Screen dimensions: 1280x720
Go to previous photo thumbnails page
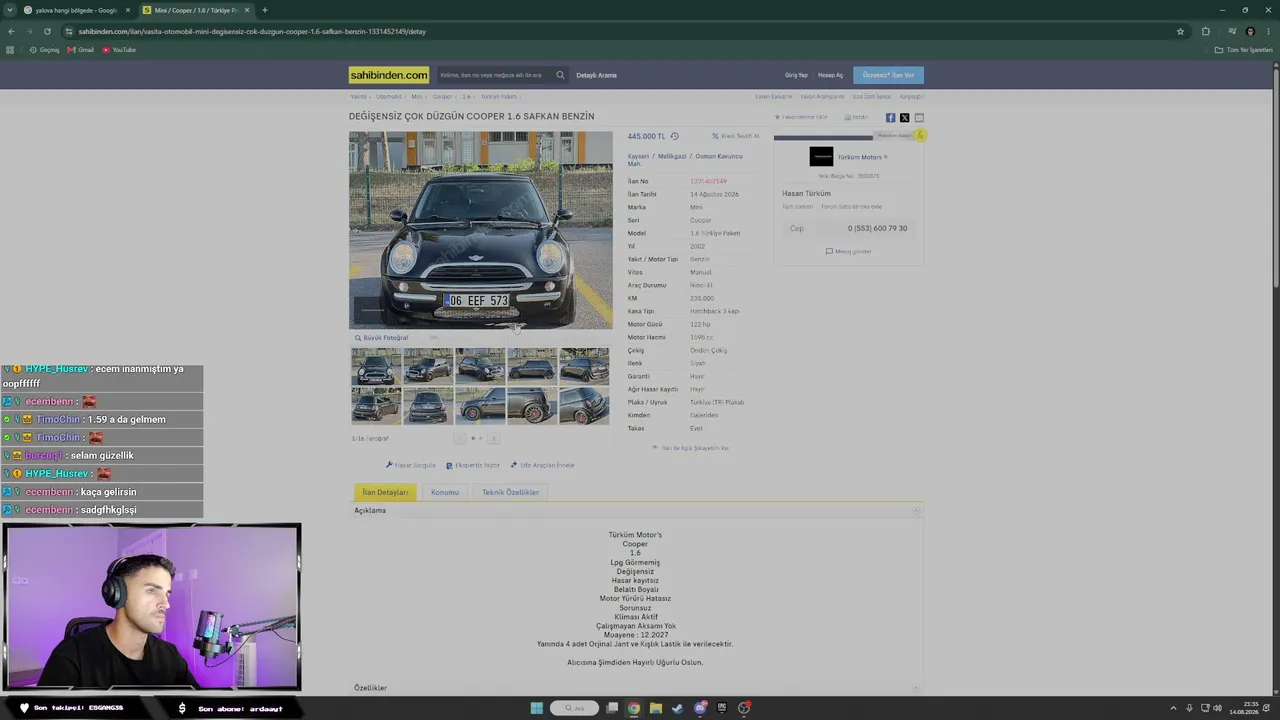tap(460, 438)
